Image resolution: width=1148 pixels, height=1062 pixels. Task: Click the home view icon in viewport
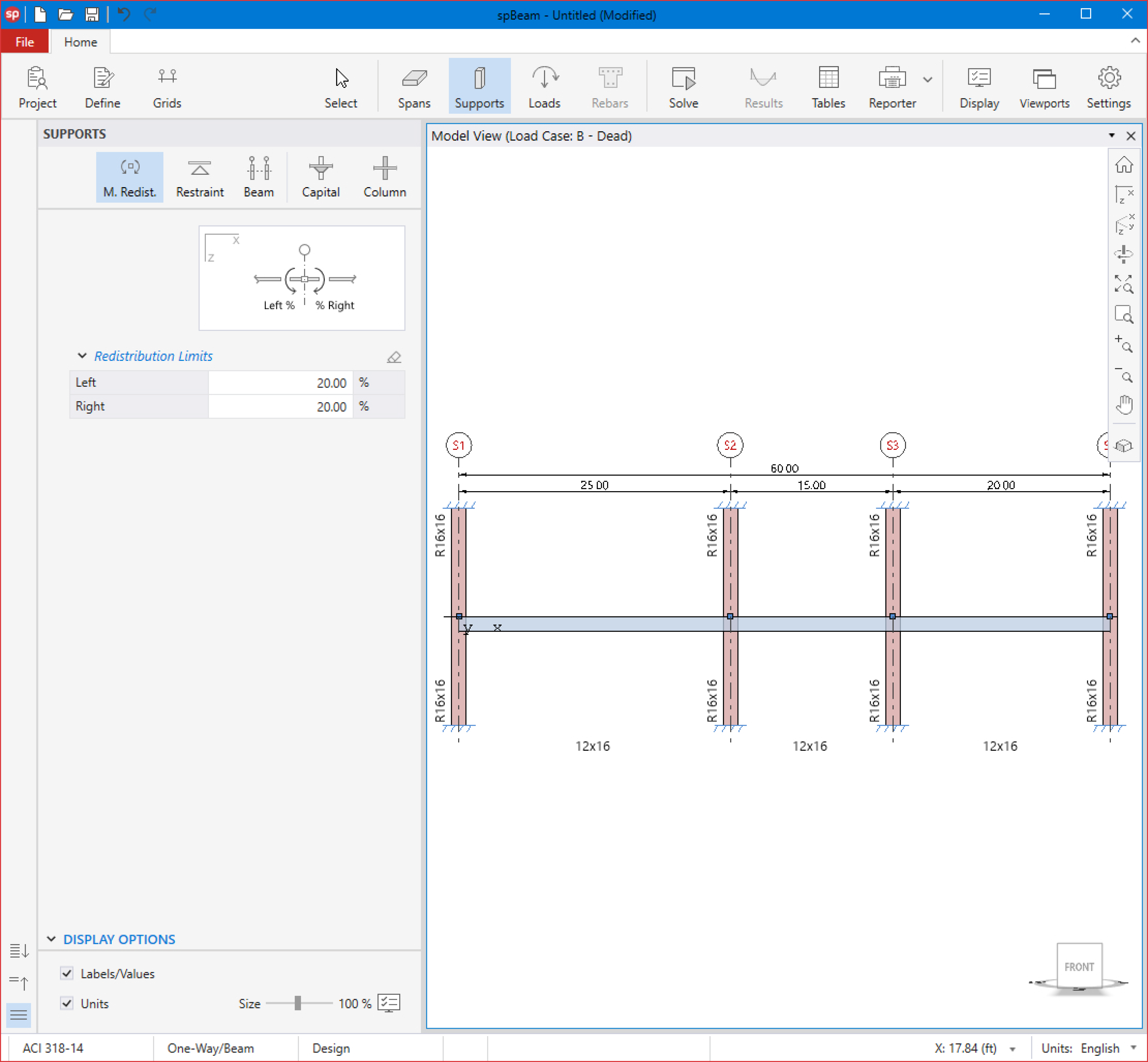[1124, 165]
